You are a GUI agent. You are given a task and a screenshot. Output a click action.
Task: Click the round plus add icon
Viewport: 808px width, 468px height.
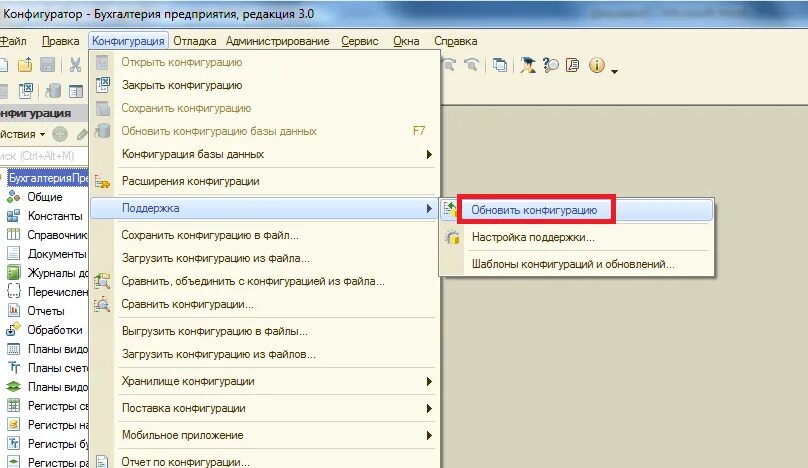click(x=60, y=135)
